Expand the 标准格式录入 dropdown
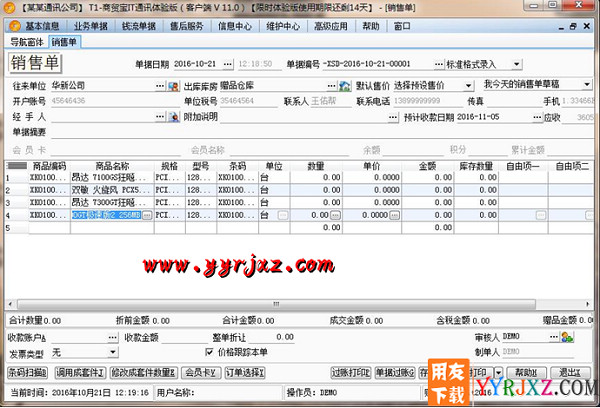 tap(517, 64)
